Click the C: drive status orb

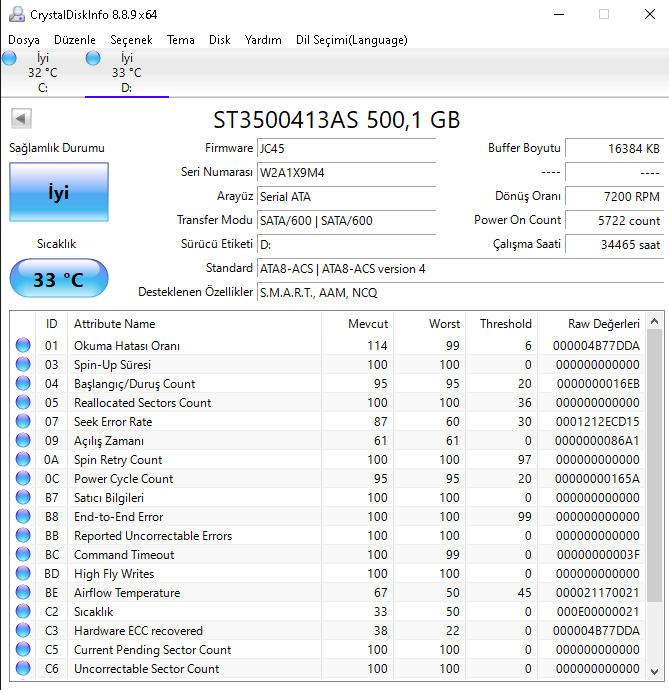click(10, 60)
